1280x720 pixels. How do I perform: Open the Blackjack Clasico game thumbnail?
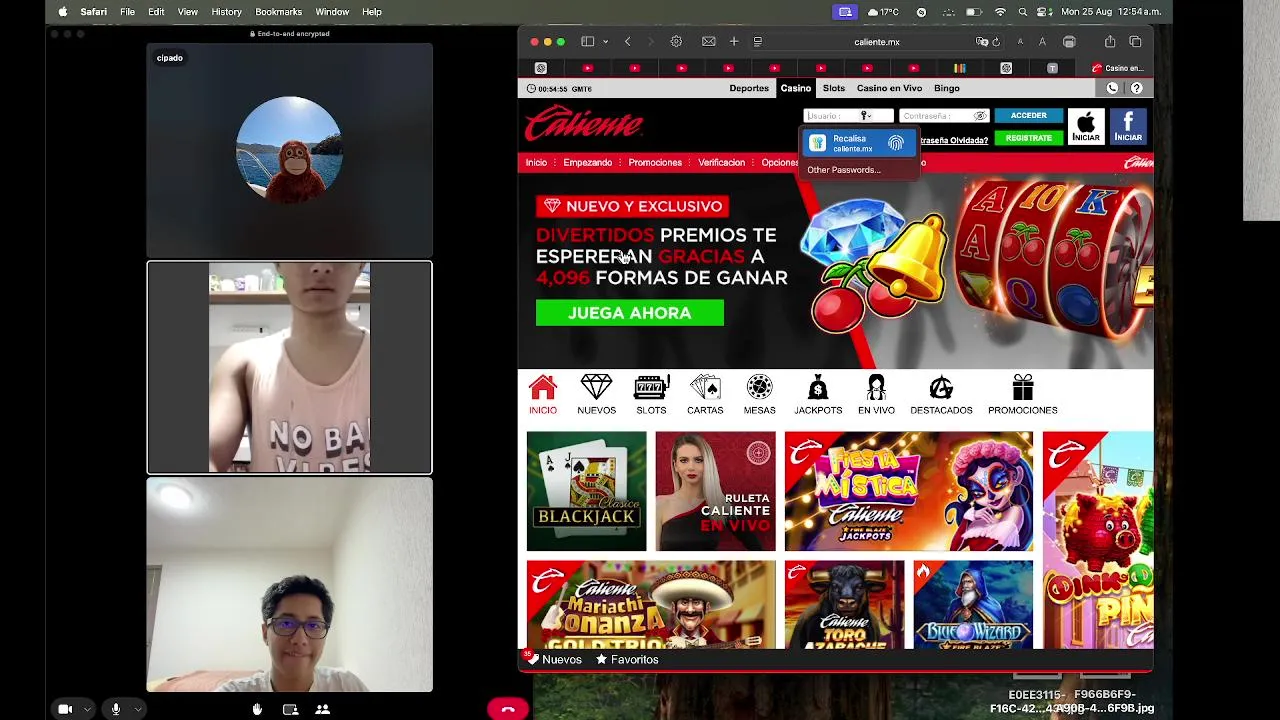click(587, 491)
